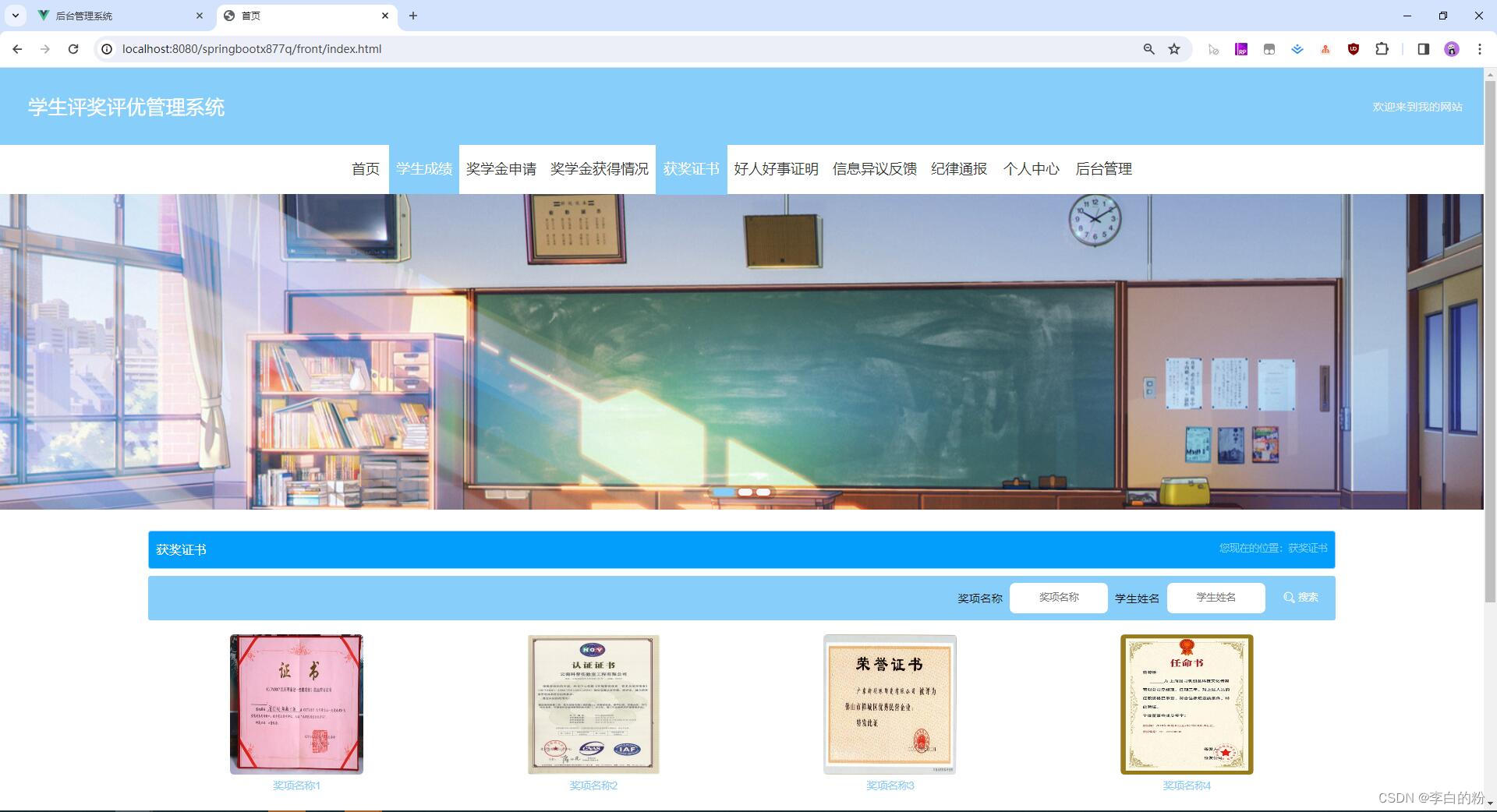Open the 首页 navigation item
Viewport: 1497px width, 812px height.
[365, 169]
